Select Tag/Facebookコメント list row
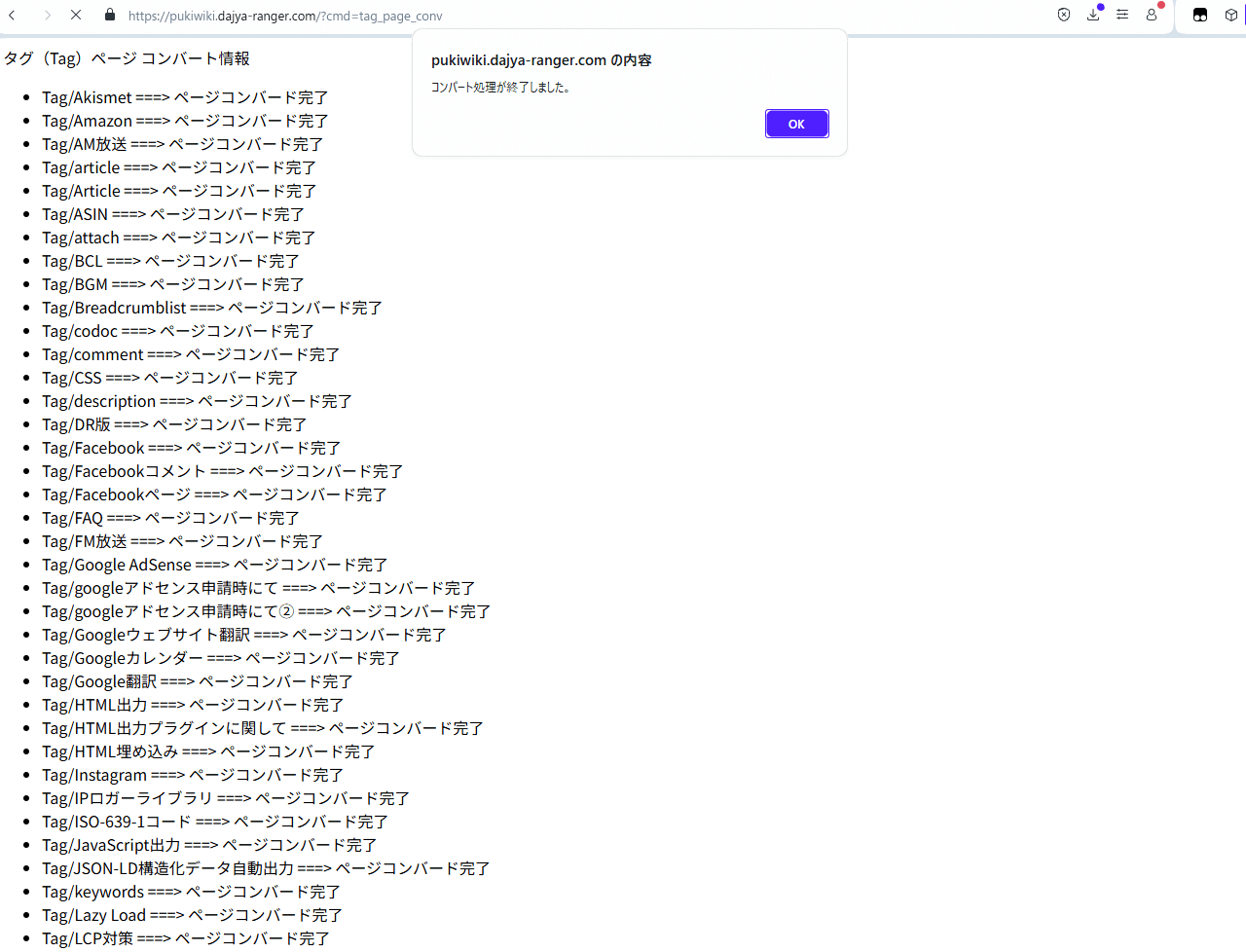Image resolution: width=1246 pixels, height=952 pixels. click(x=223, y=471)
